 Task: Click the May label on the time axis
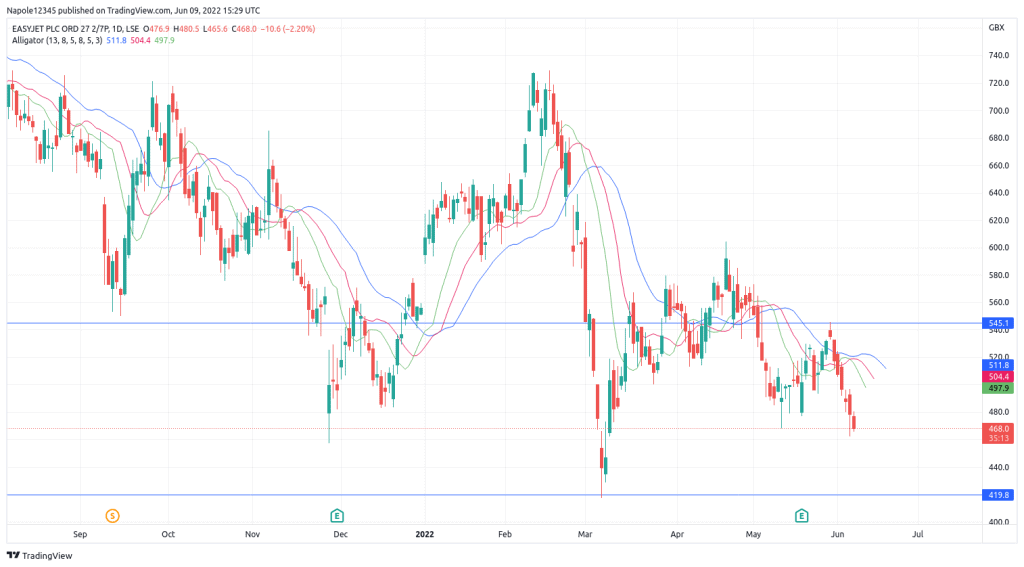(754, 534)
